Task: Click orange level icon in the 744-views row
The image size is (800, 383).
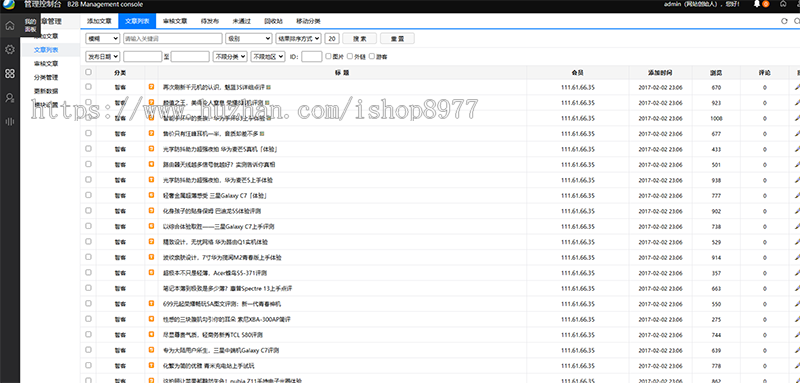Action: [x=151, y=335]
